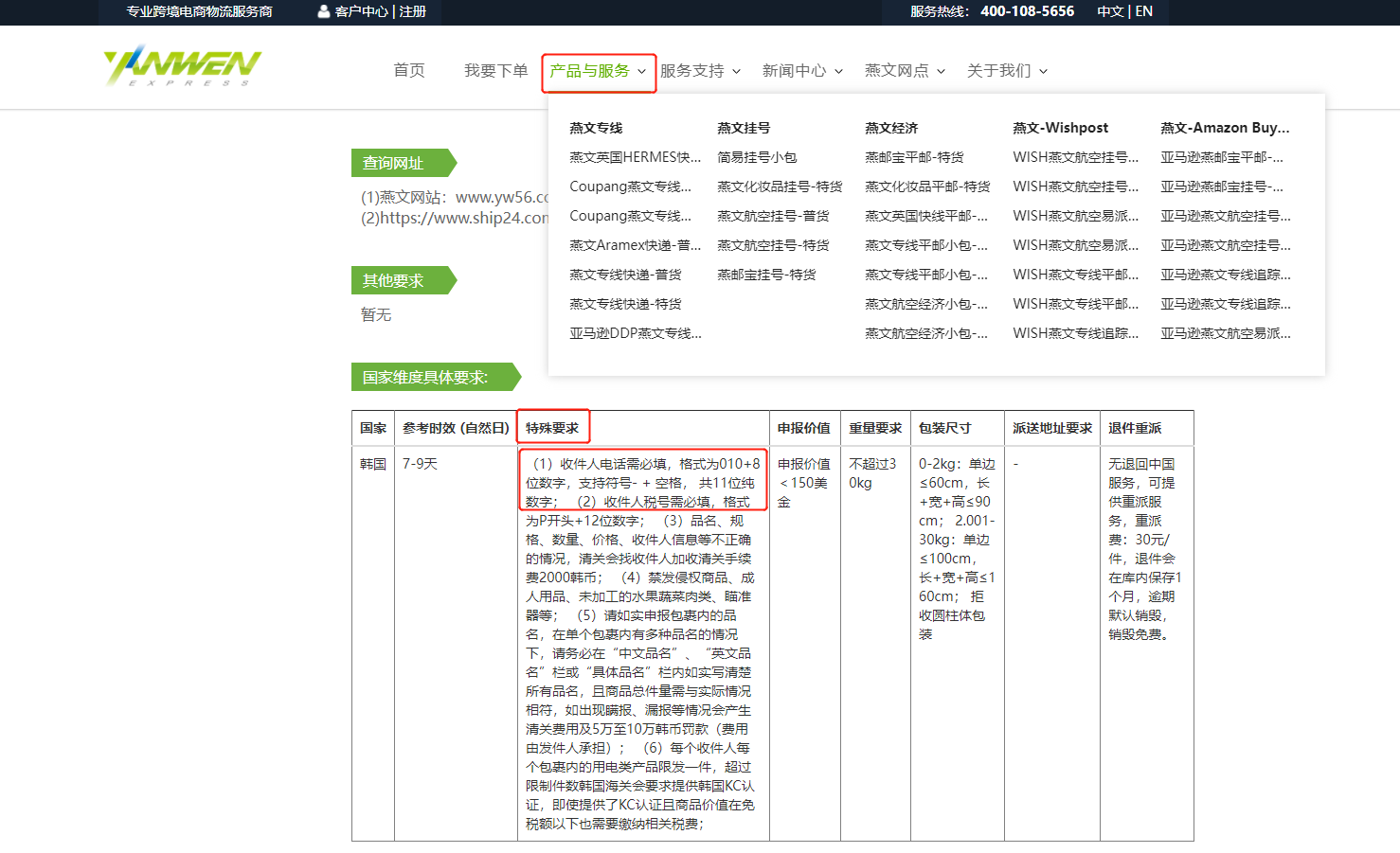1400x853 pixels.
Task: Click the 专业跨境电商物流服务商 tagline
Action: [199, 11]
